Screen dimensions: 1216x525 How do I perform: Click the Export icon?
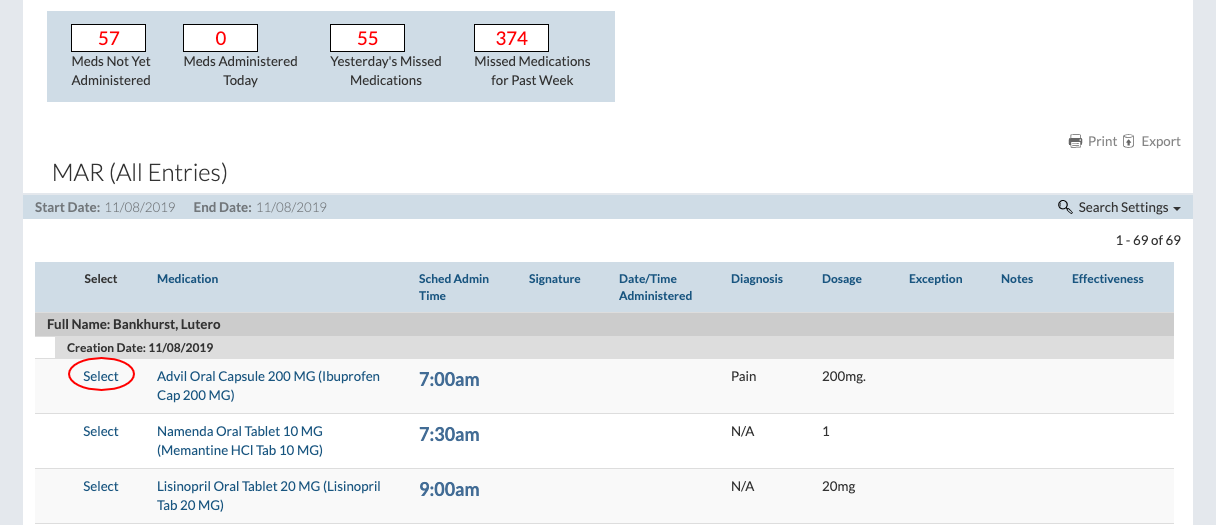pos(1128,141)
